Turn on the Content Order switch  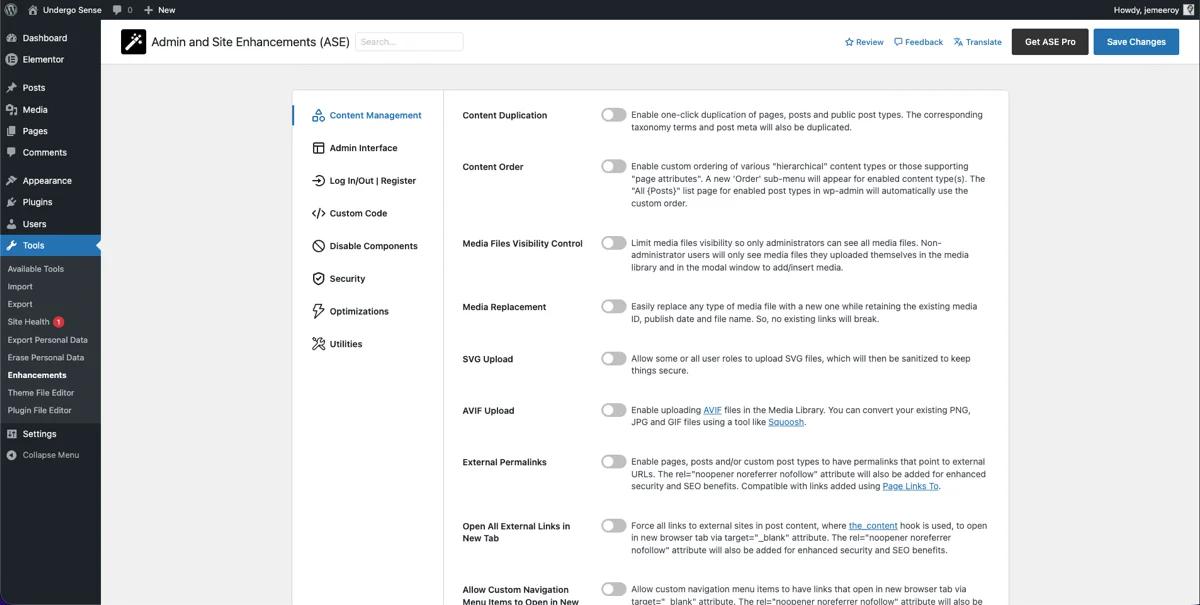(x=613, y=166)
